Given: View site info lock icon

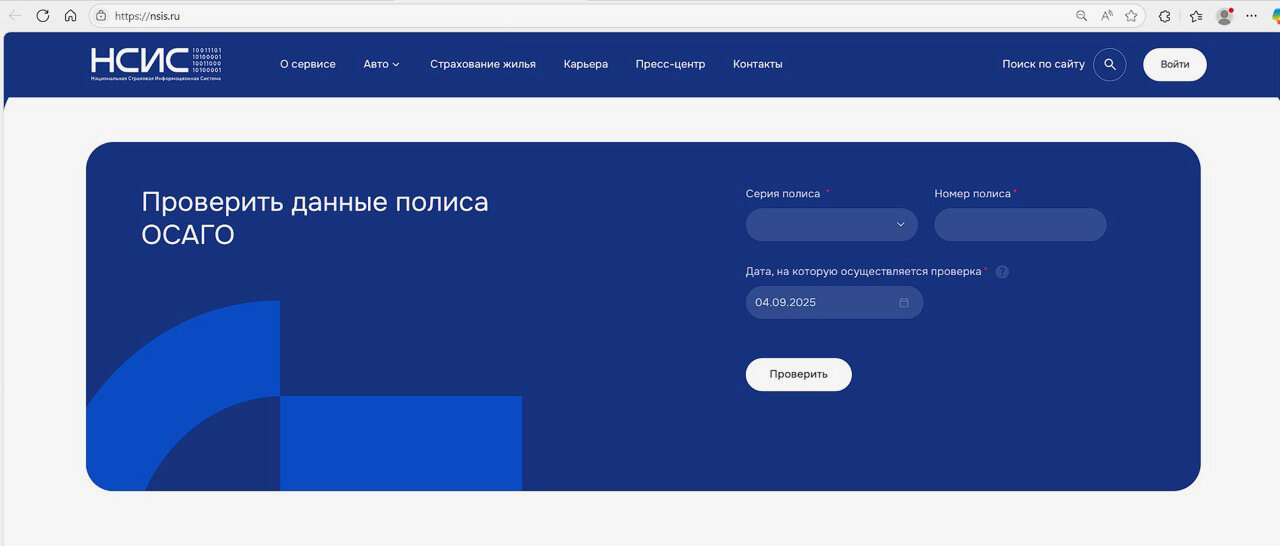Looking at the screenshot, I should point(101,16).
